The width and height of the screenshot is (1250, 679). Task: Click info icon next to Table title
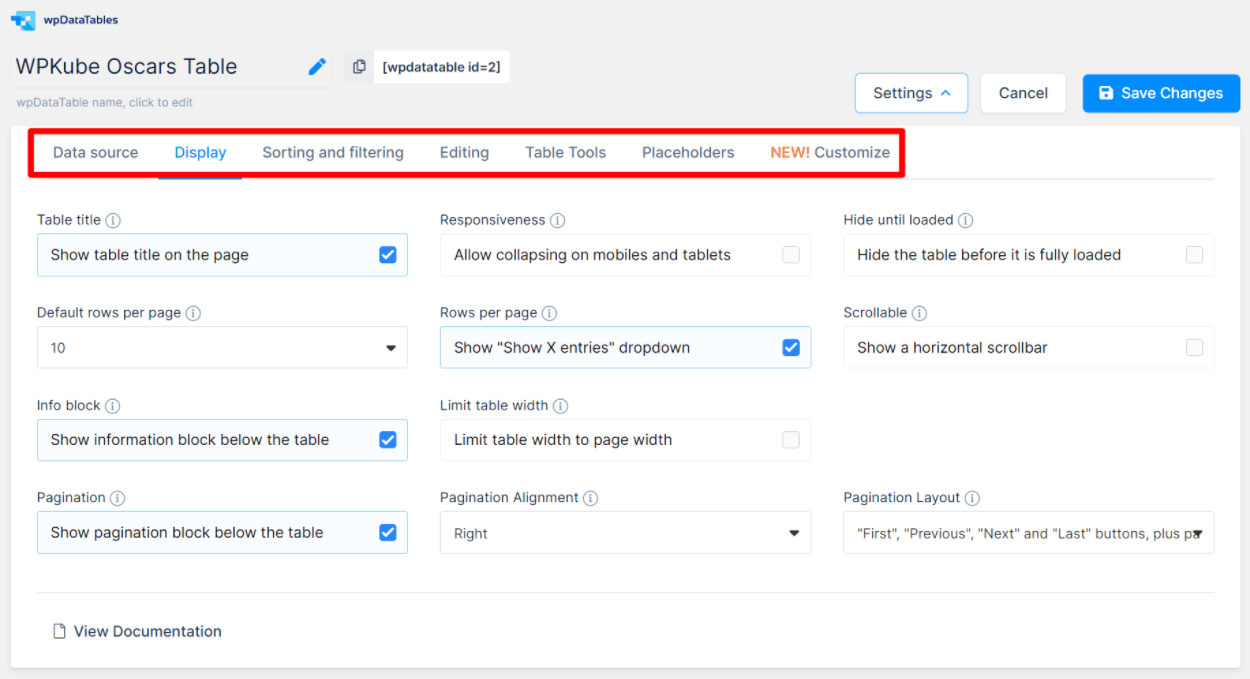(x=113, y=220)
